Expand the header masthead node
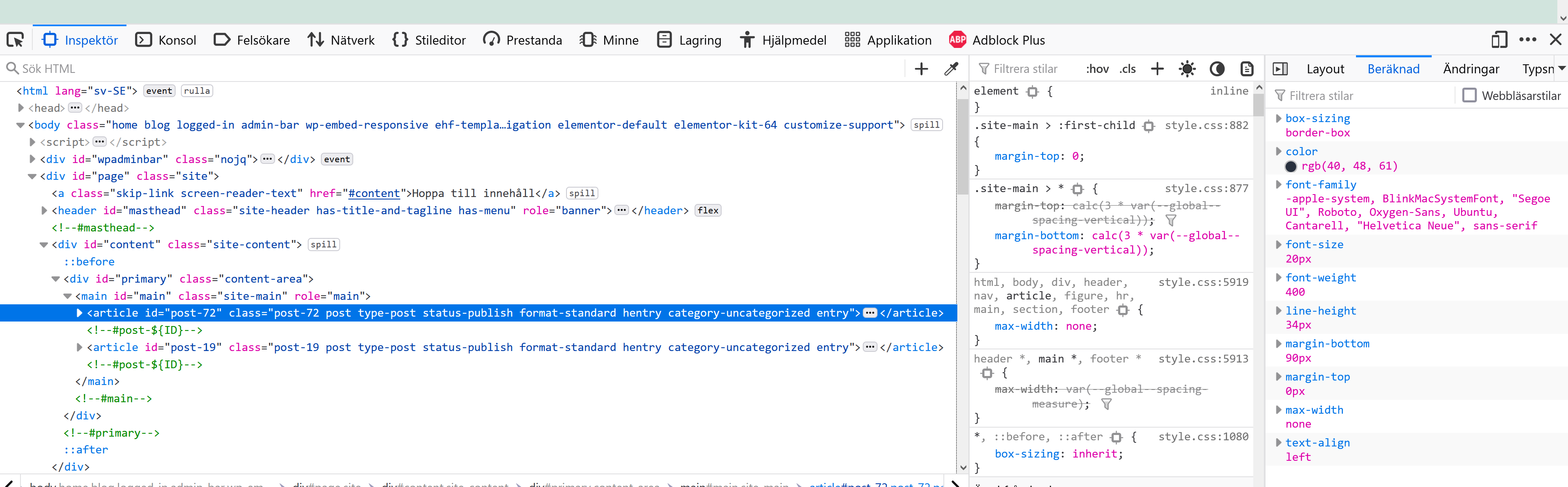 coord(44,210)
